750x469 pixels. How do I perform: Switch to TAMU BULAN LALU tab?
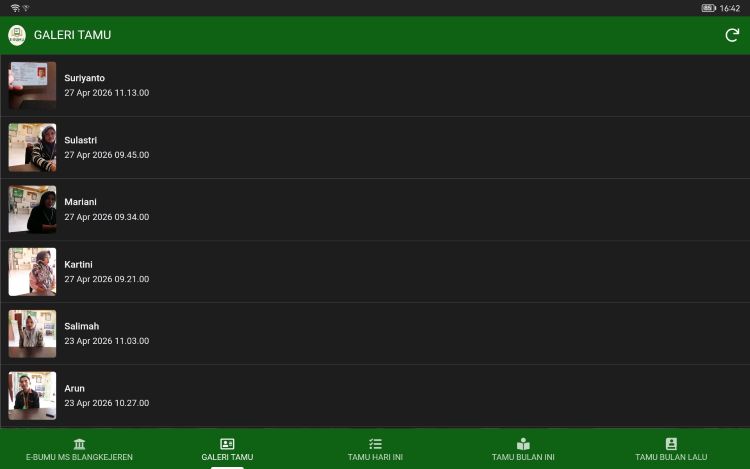pos(671,449)
